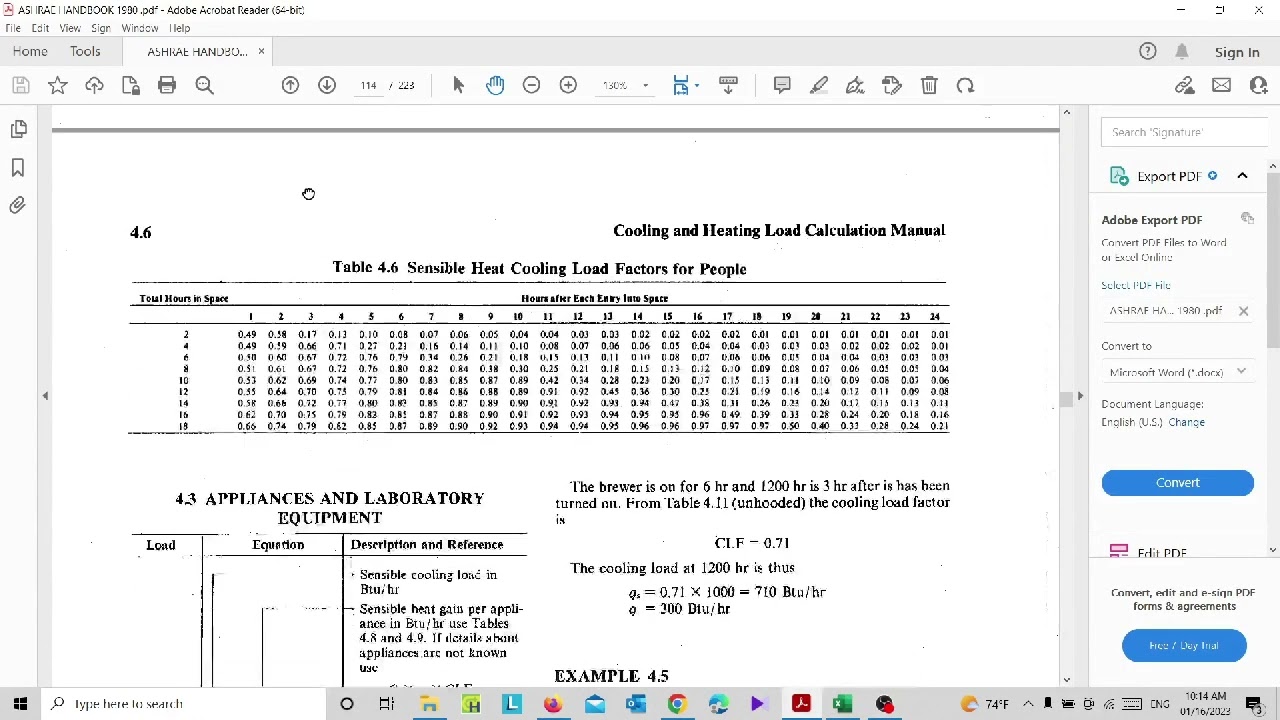Open the sign document tool
The image size is (1280, 720).
pyautogui.click(x=855, y=86)
